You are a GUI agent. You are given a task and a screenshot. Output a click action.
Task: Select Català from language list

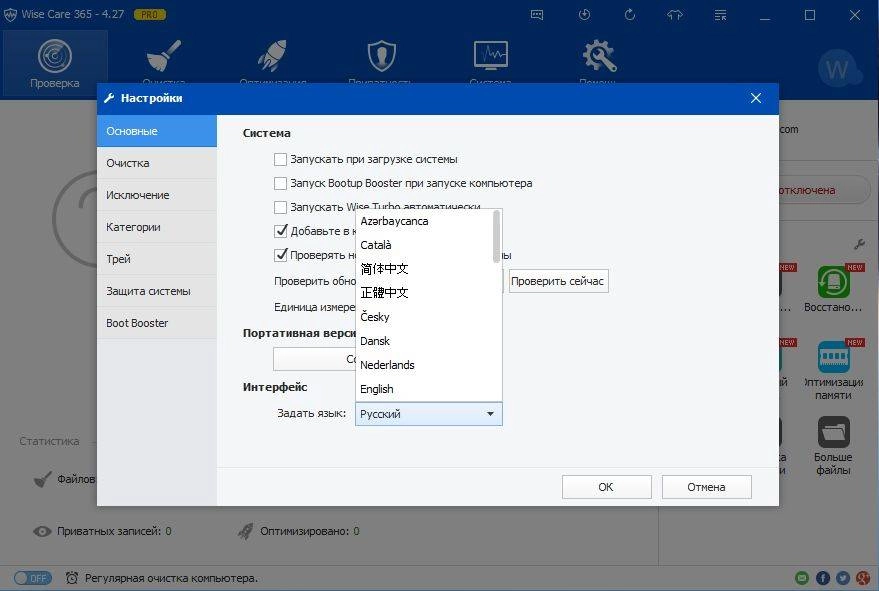click(425, 245)
